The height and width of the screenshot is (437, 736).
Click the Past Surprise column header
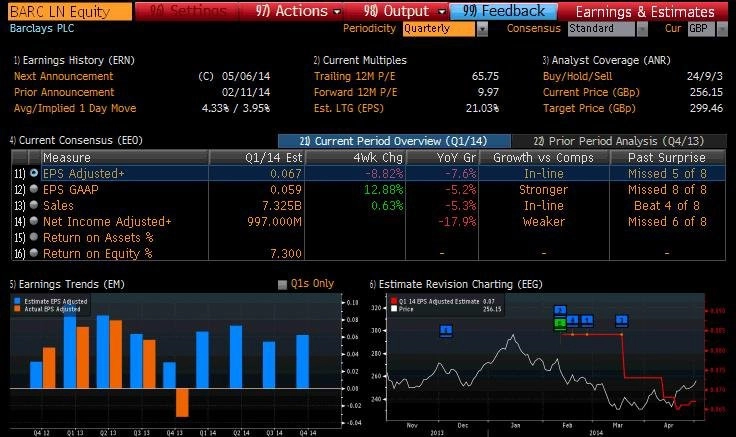(667, 157)
